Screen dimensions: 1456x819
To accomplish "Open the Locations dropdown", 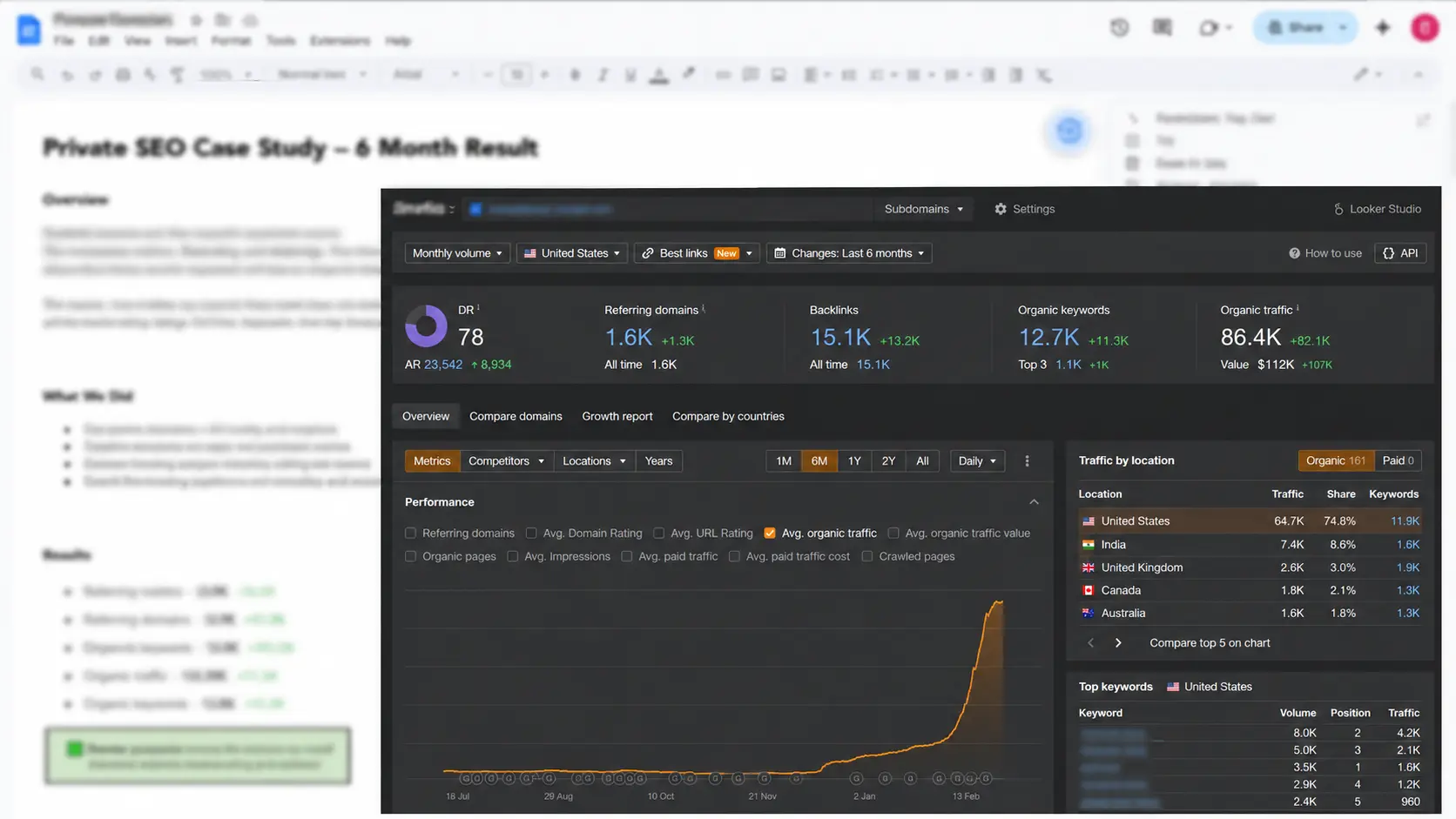I will coord(594,461).
